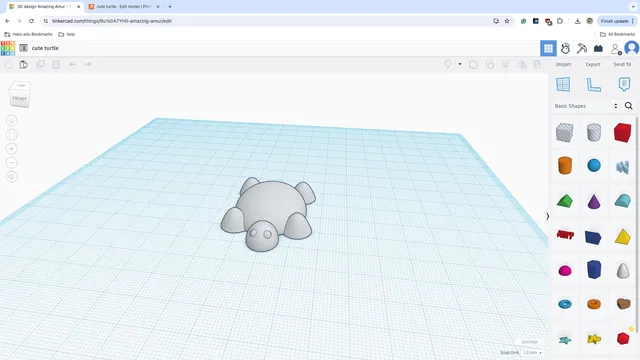Open the Bricks view icon

tap(598, 48)
